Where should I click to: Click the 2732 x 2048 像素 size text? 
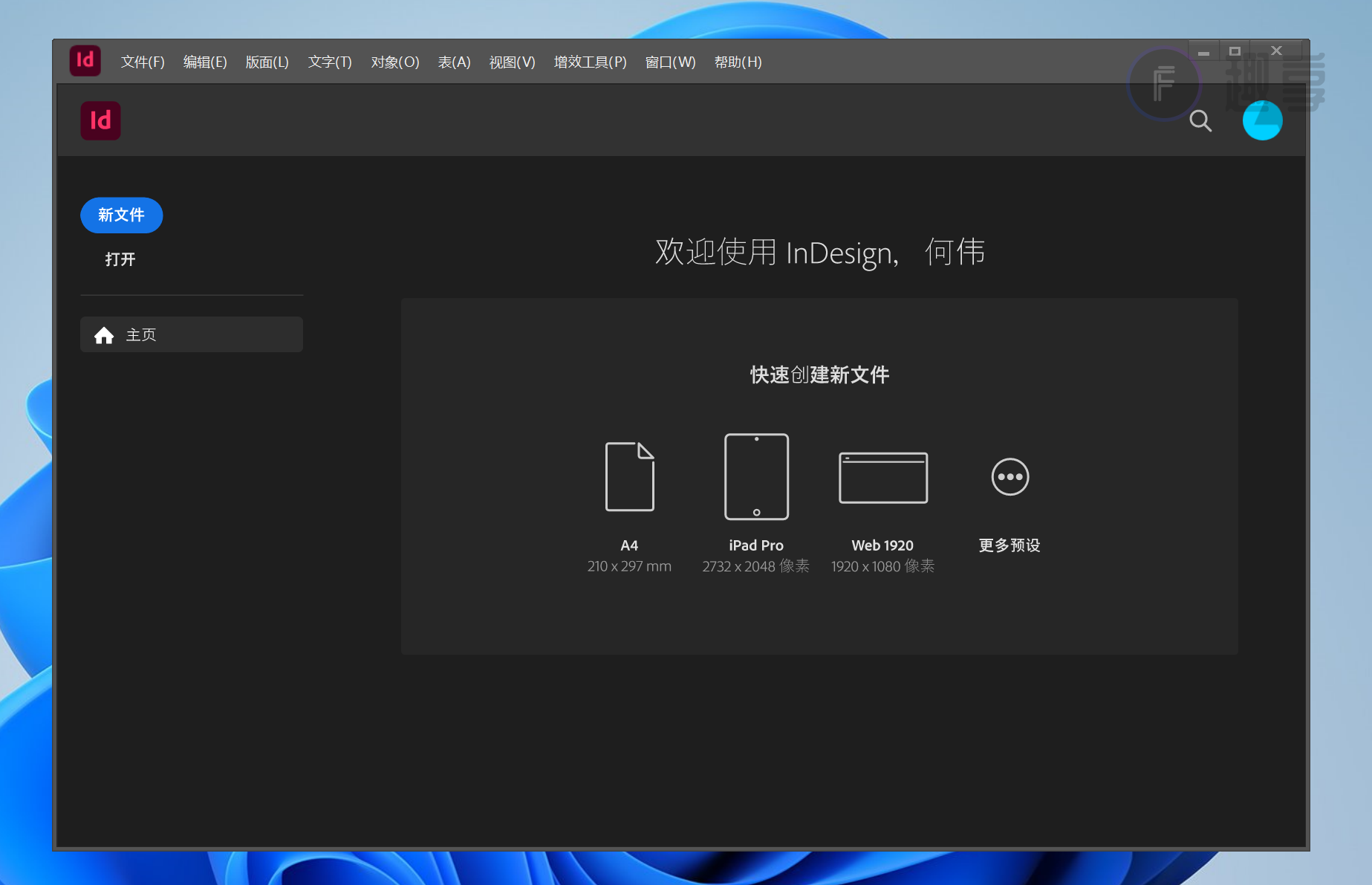point(756,566)
